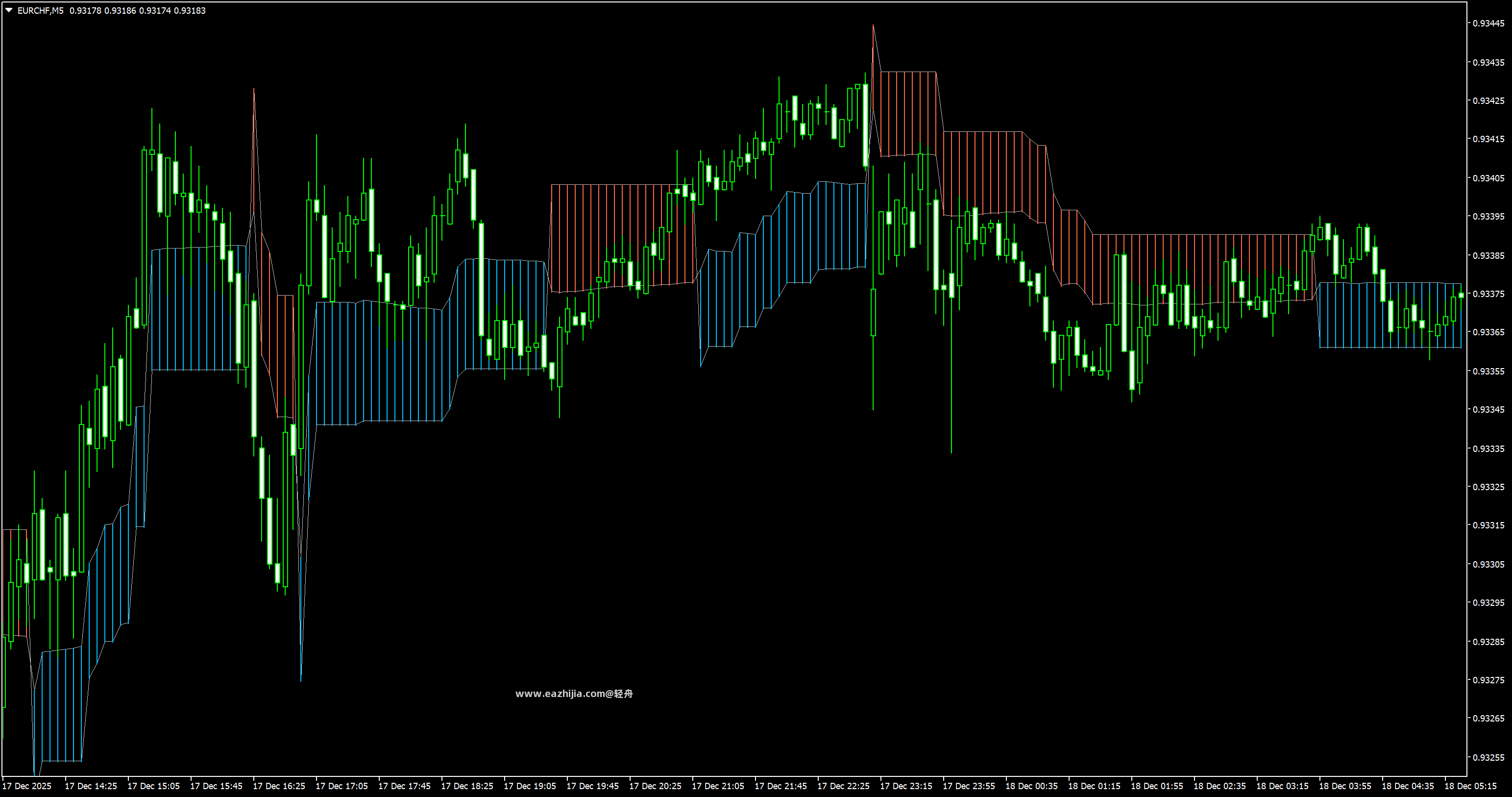The width and height of the screenshot is (1512, 797).
Task: Click the EURCHF,M5 chart title
Action: click(41, 11)
